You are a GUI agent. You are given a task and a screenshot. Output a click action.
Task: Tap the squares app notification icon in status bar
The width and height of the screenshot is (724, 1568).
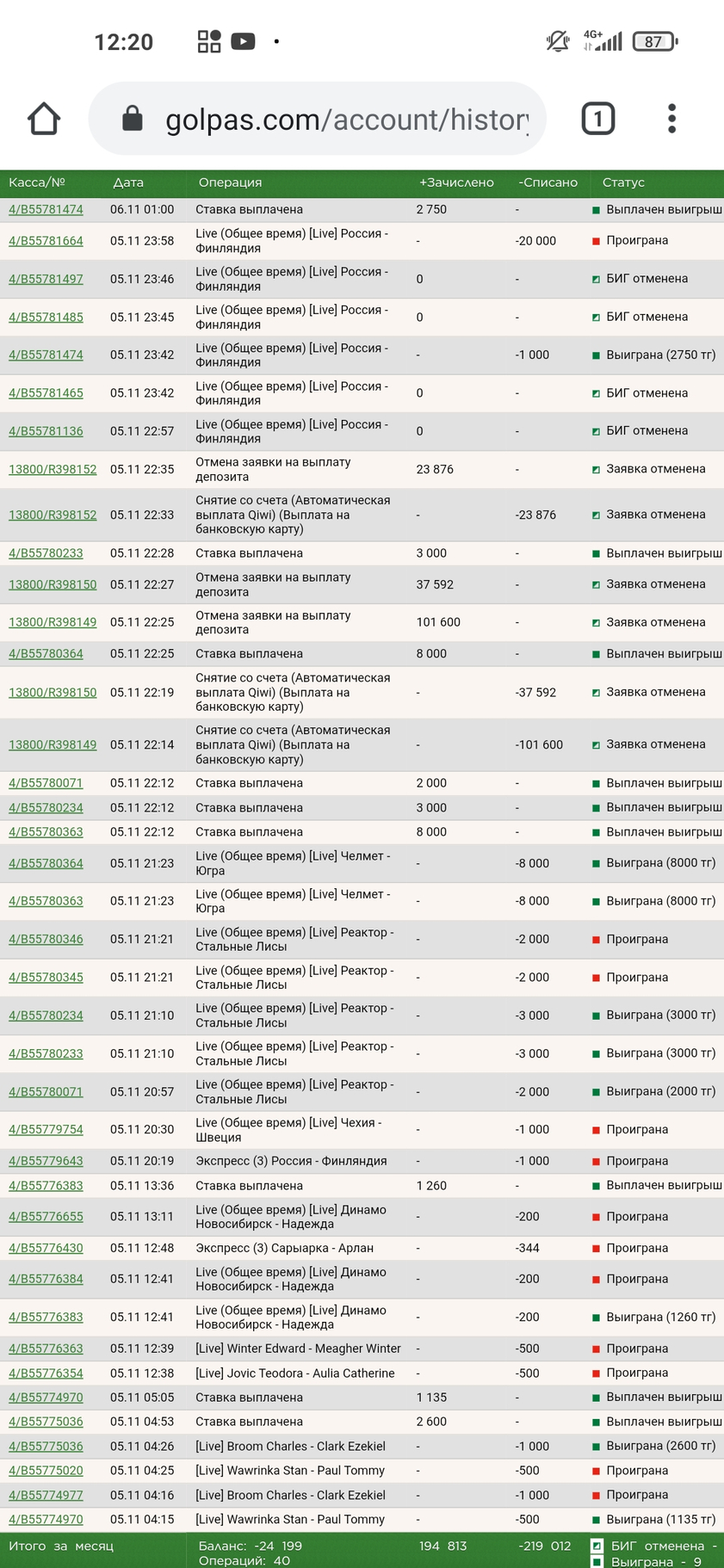tap(209, 41)
